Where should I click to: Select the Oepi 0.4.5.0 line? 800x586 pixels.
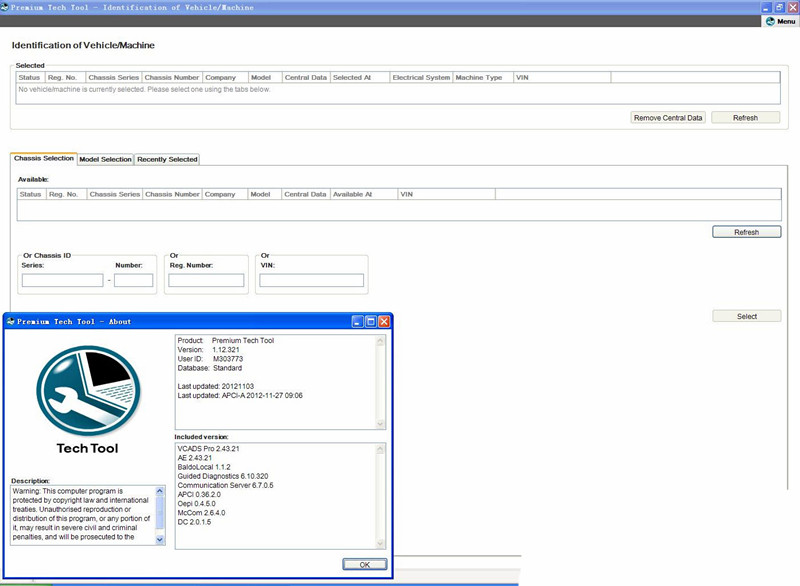[196, 504]
